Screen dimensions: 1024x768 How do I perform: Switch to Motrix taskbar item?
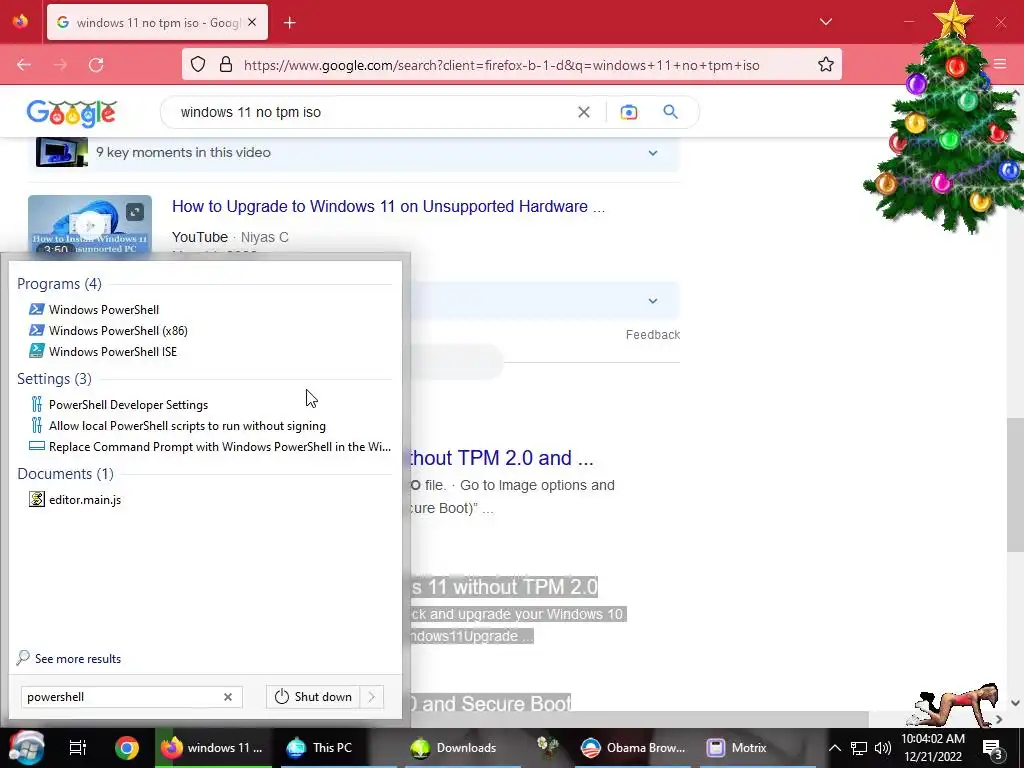(758, 748)
